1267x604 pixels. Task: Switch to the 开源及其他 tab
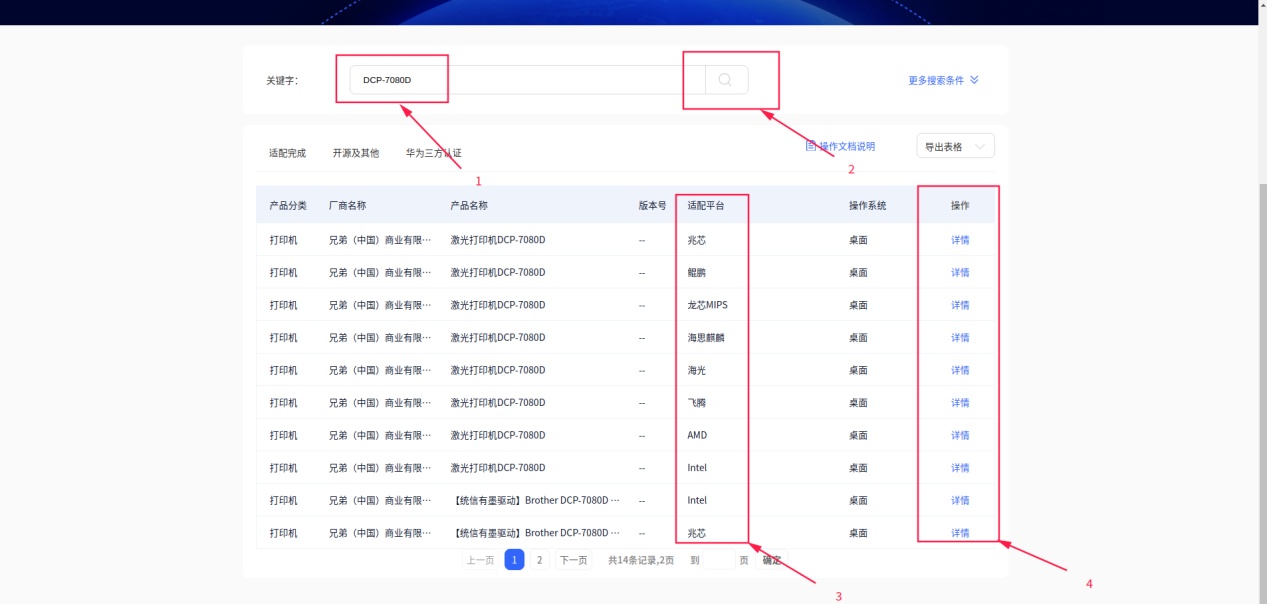(356, 153)
